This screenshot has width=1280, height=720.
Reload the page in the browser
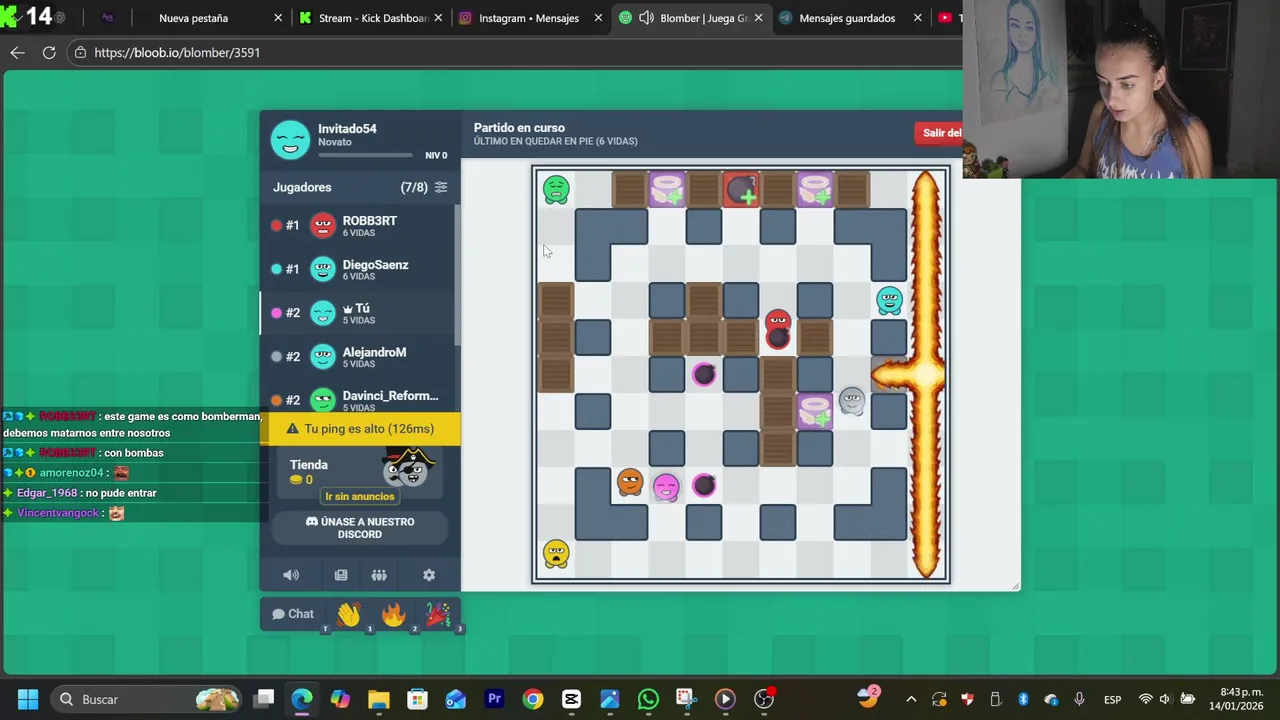(x=49, y=52)
